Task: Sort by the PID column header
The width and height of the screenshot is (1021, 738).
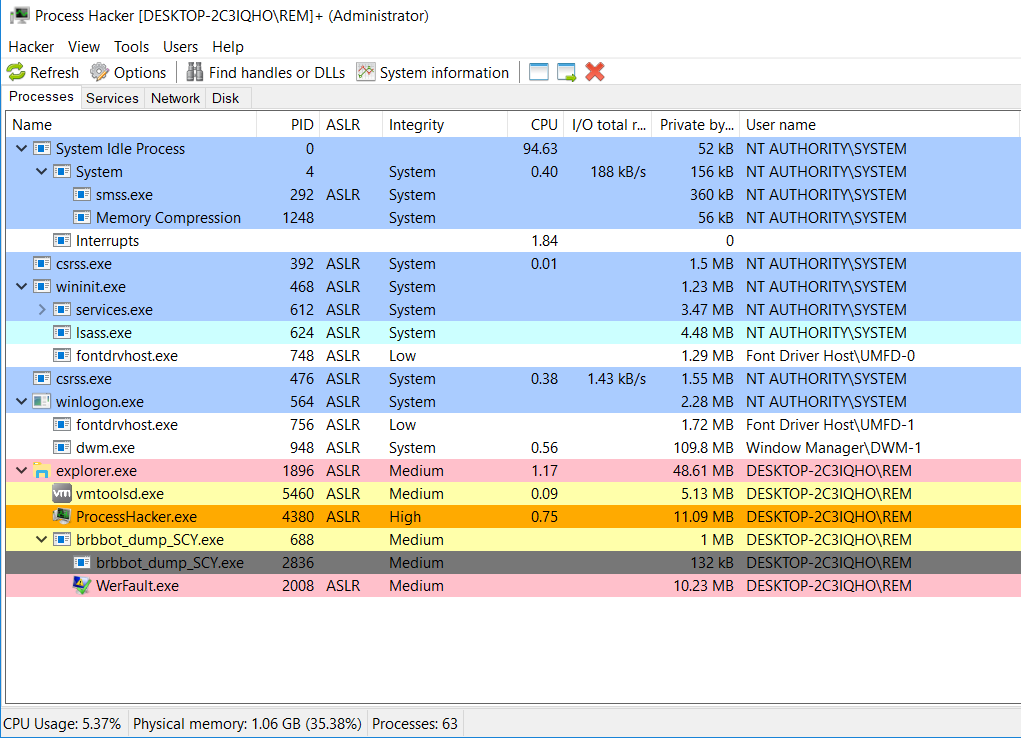Action: coord(301,125)
